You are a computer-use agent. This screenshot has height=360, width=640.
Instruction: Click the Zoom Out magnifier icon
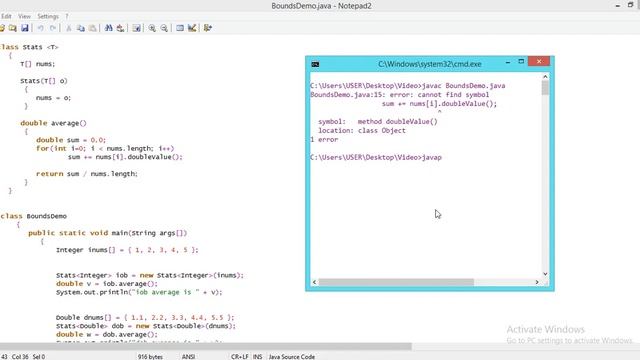(x=164, y=28)
